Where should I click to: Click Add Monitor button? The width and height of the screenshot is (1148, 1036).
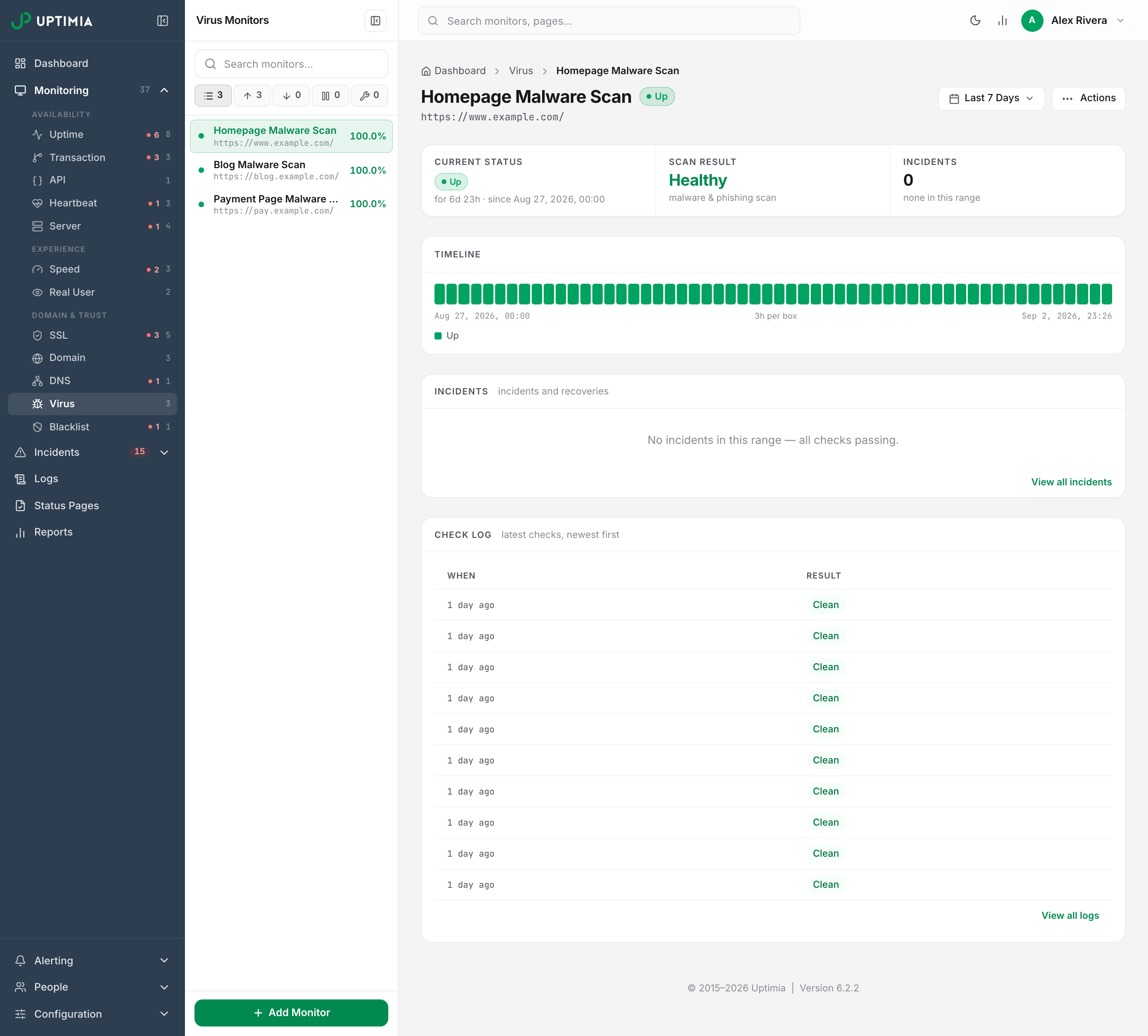291,1012
